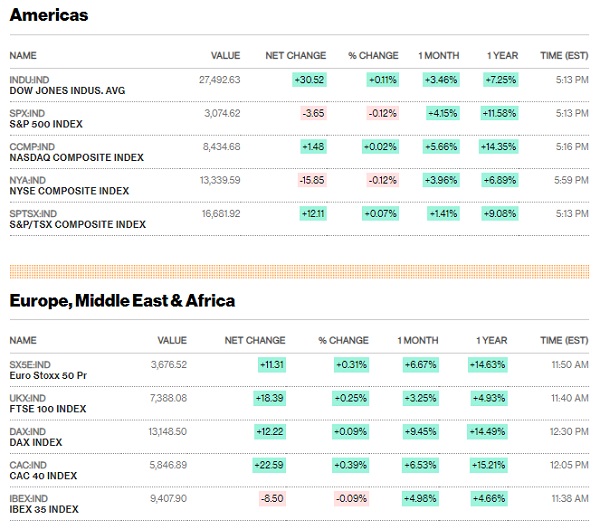Select IBEX 35 value 9,407.90
The width and height of the screenshot is (600, 529).
click(168, 498)
